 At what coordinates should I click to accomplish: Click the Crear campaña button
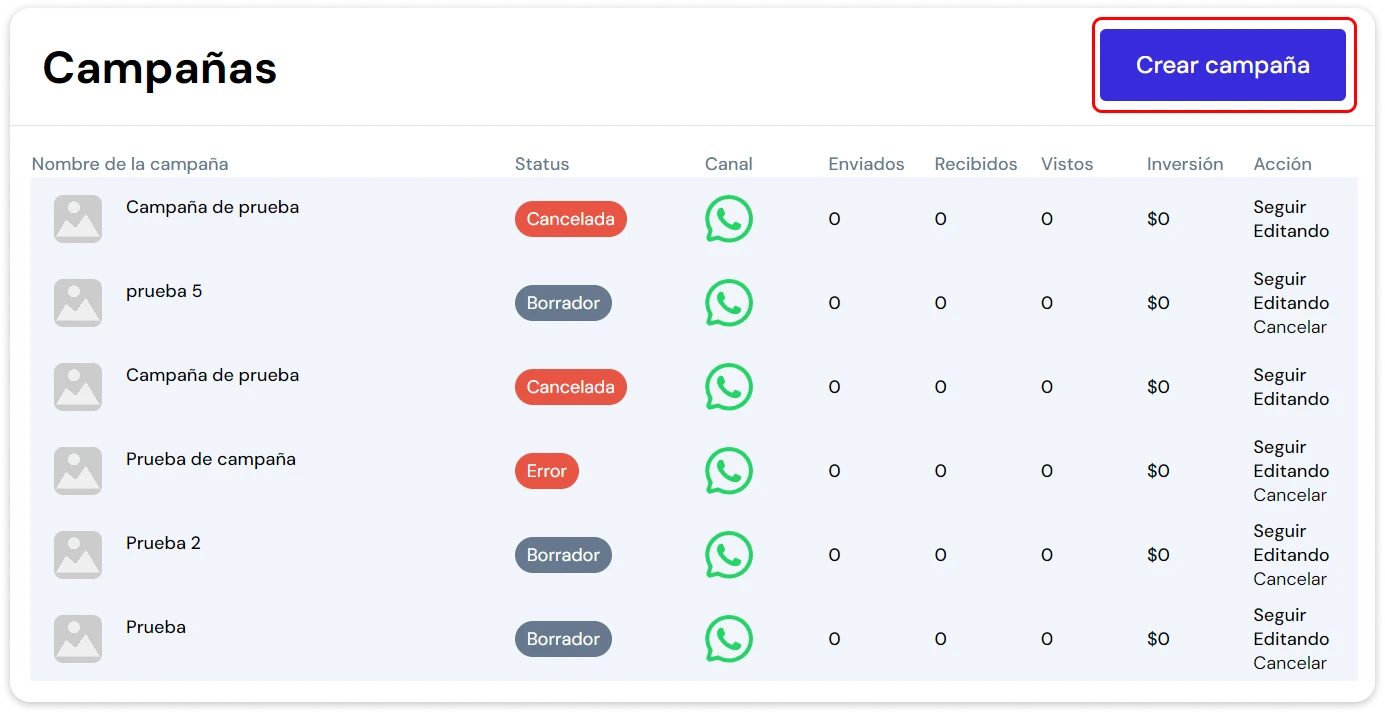pyautogui.click(x=1222, y=65)
